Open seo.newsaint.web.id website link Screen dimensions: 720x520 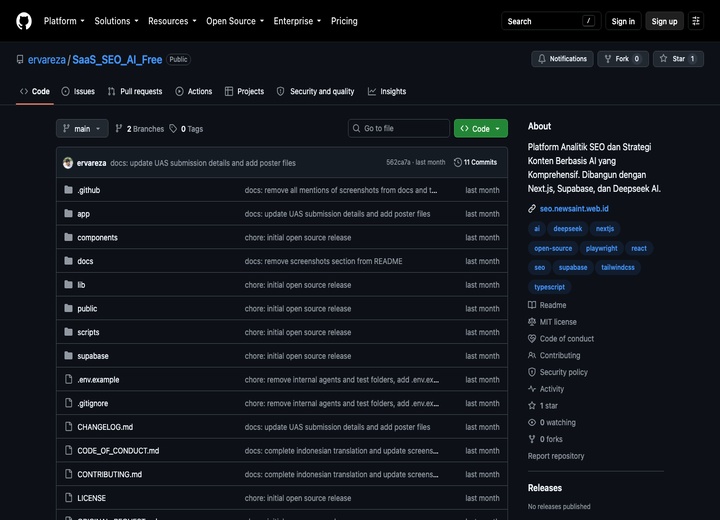(x=574, y=209)
